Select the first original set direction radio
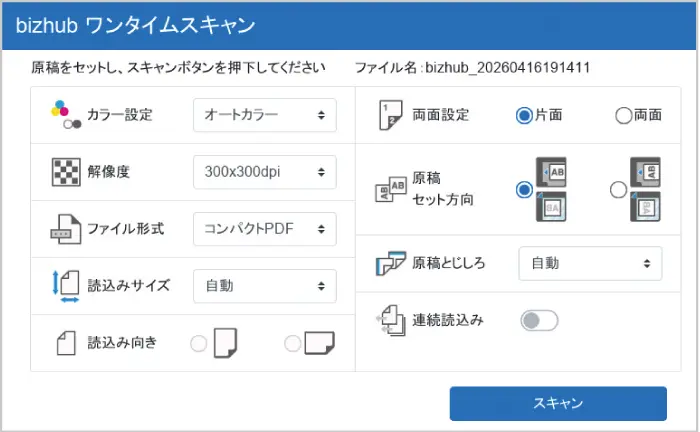The image size is (700, 432). coord(524,190)
